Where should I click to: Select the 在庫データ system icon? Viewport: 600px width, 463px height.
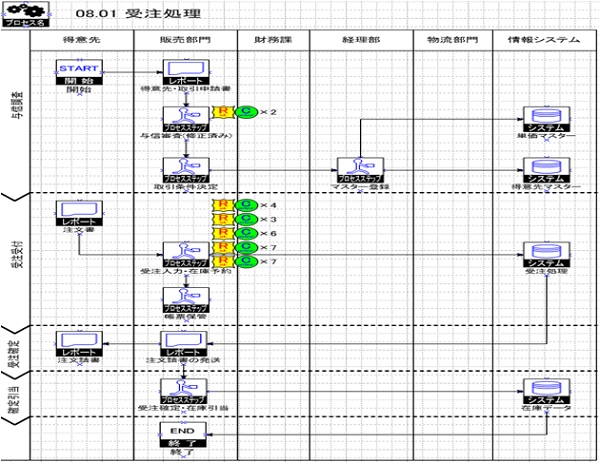(x=545, y=390)
